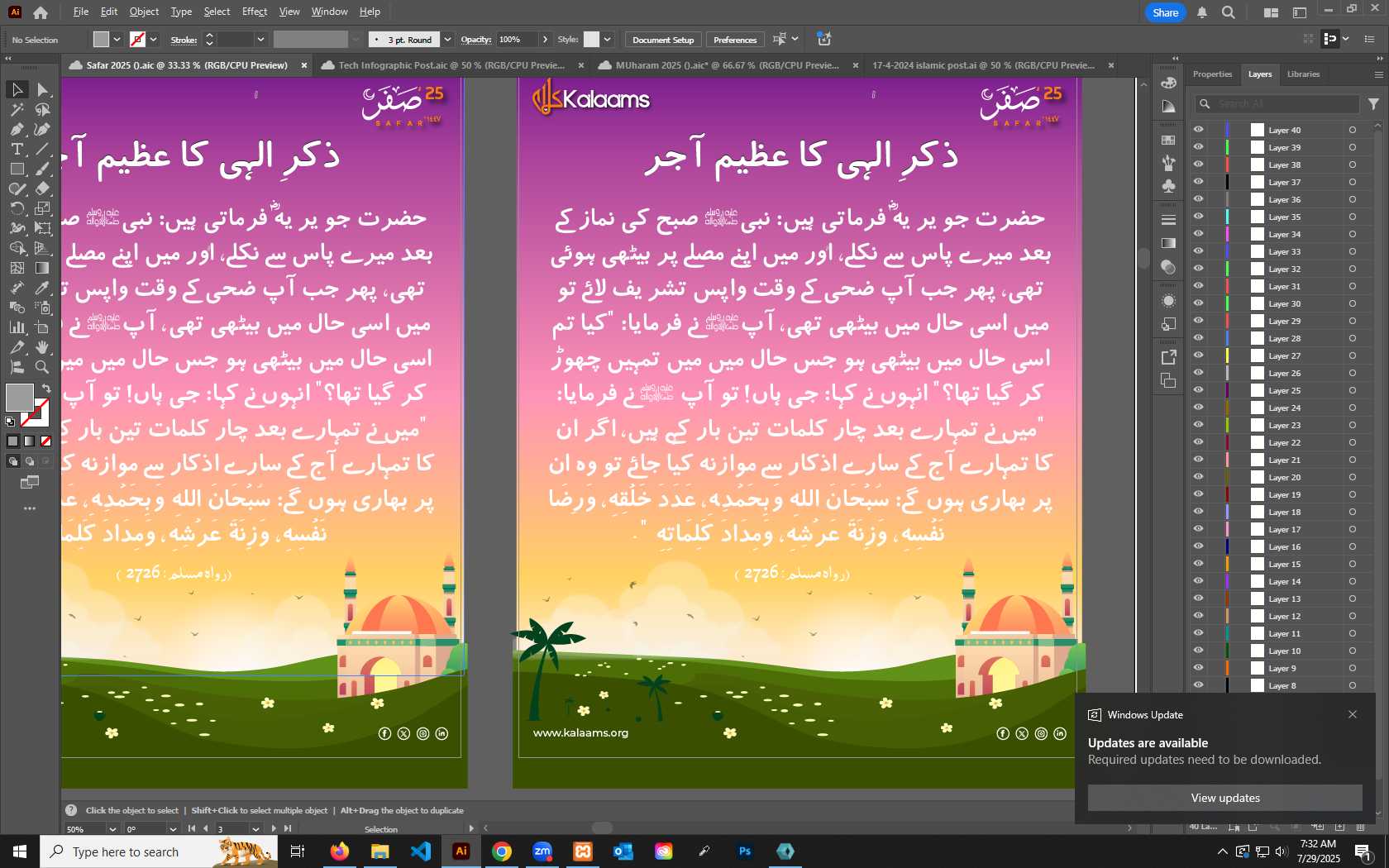The height and width of the screenshot is (868, 1389).
Task: Select the Line Segment tool
Action: point(43,149)
